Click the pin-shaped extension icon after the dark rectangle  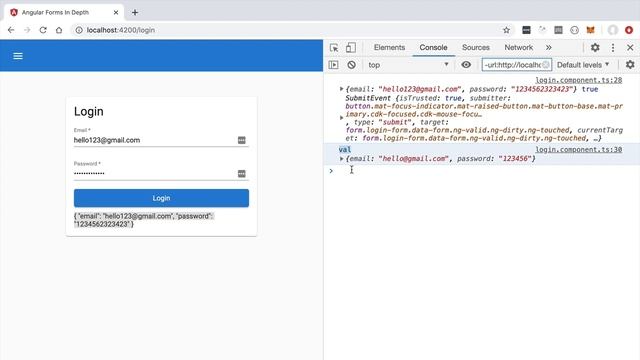pos(542,30)
